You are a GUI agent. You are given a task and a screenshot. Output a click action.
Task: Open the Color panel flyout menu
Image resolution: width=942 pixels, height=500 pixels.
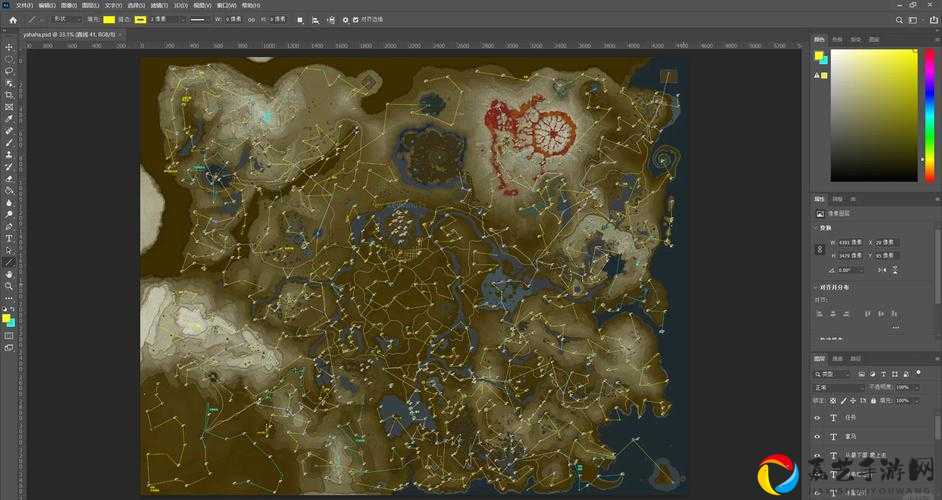click(936, 39)
